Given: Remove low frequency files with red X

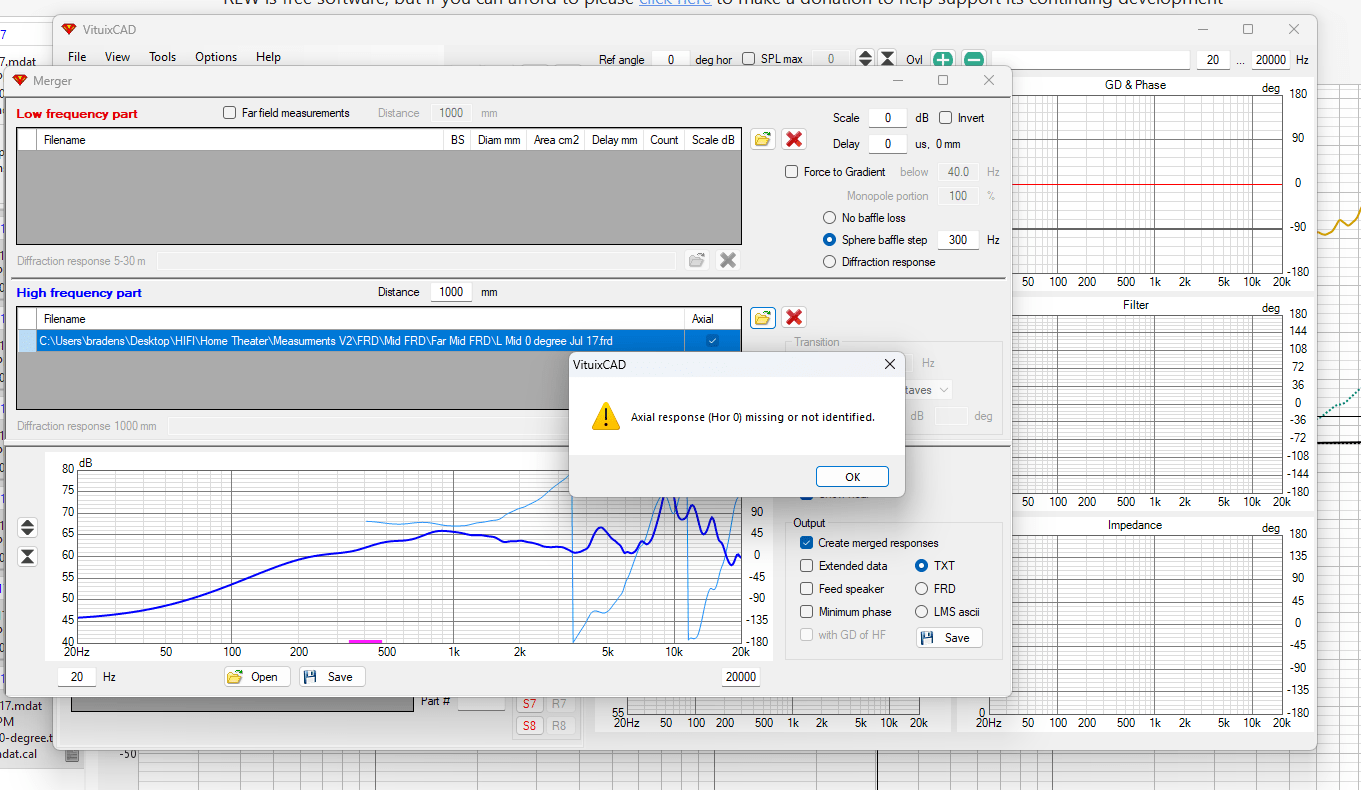Looking at the screenshot, I should click(x=794, y=140).
